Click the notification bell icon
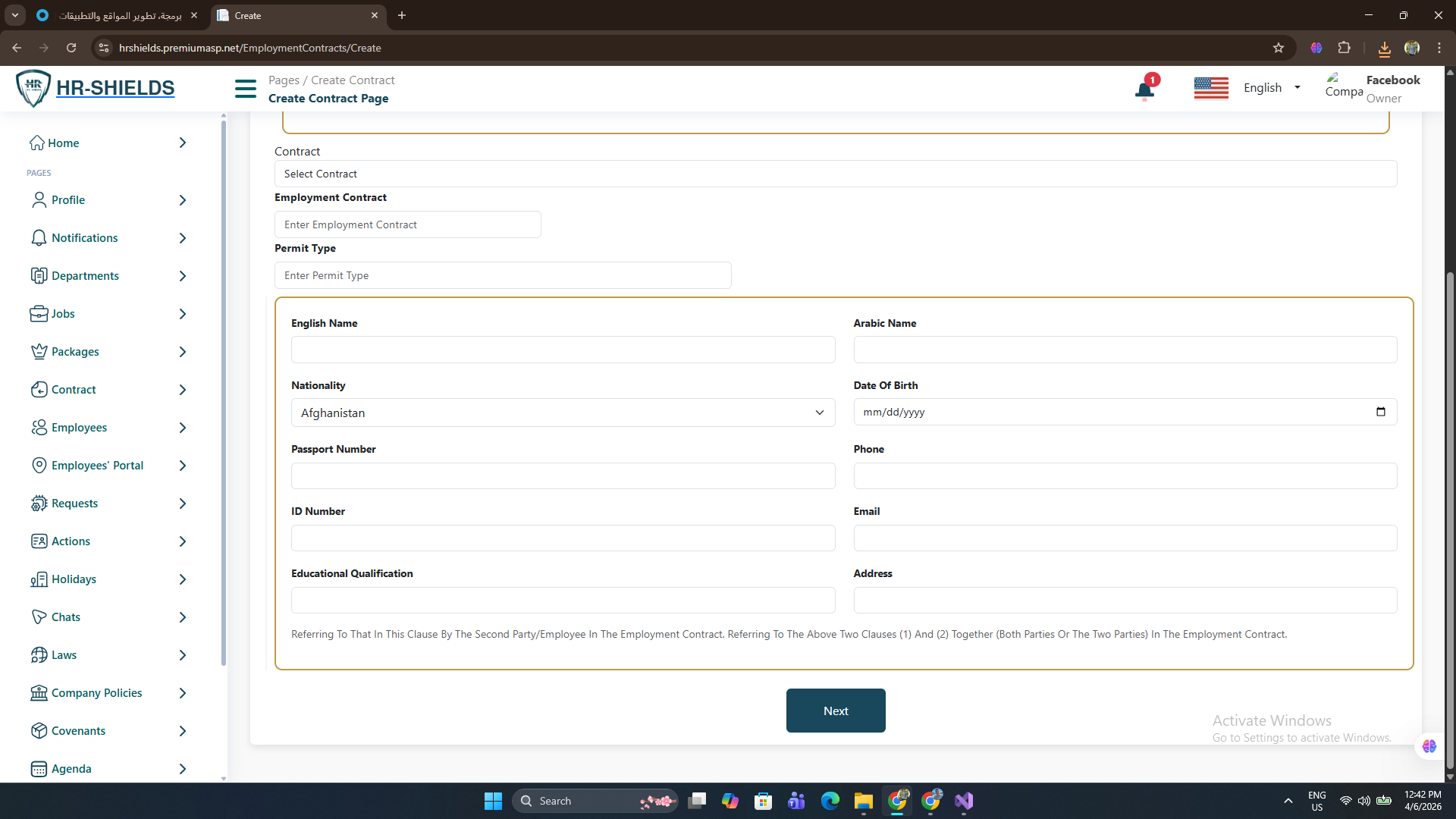This screenshot has width=1456, height=819. click(1144, 91)
